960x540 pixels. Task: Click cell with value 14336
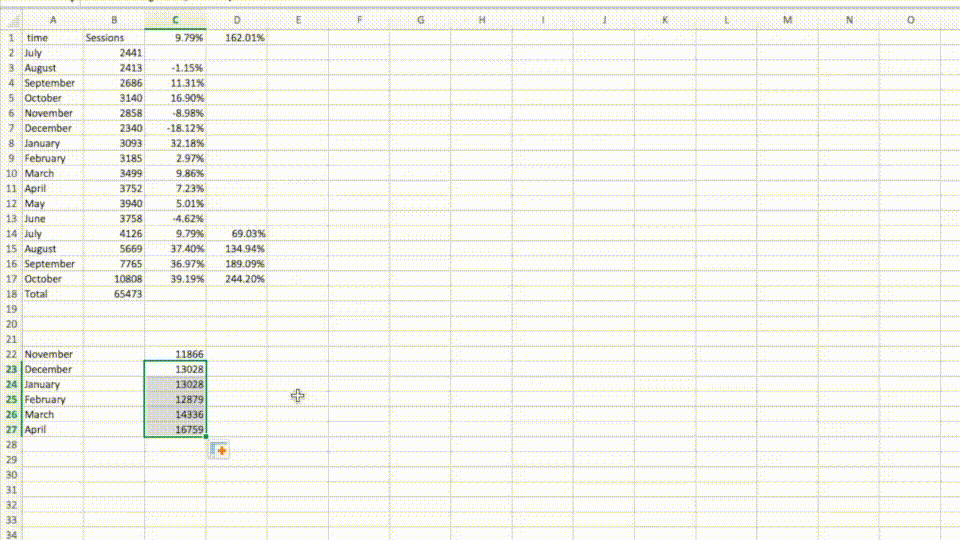175,414
